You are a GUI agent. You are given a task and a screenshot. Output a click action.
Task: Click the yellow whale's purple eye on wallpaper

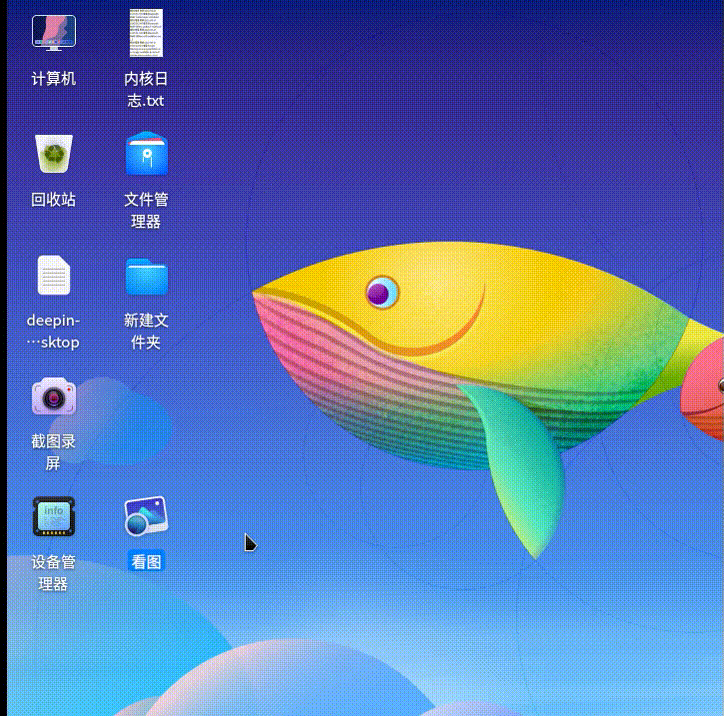coord(380,293)
